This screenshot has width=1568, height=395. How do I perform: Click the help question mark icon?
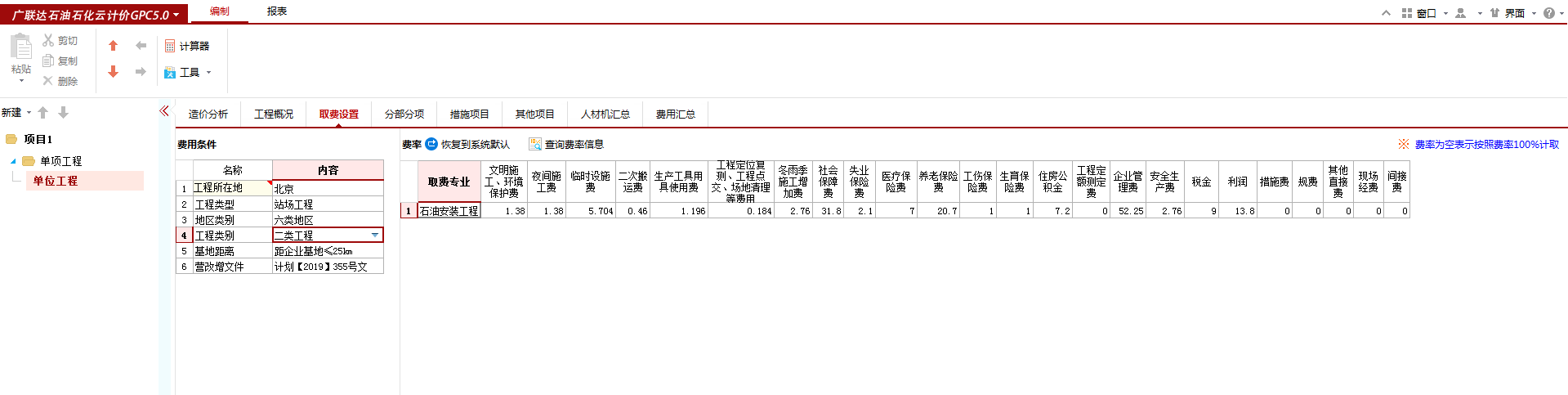[x=1549, y=13]
